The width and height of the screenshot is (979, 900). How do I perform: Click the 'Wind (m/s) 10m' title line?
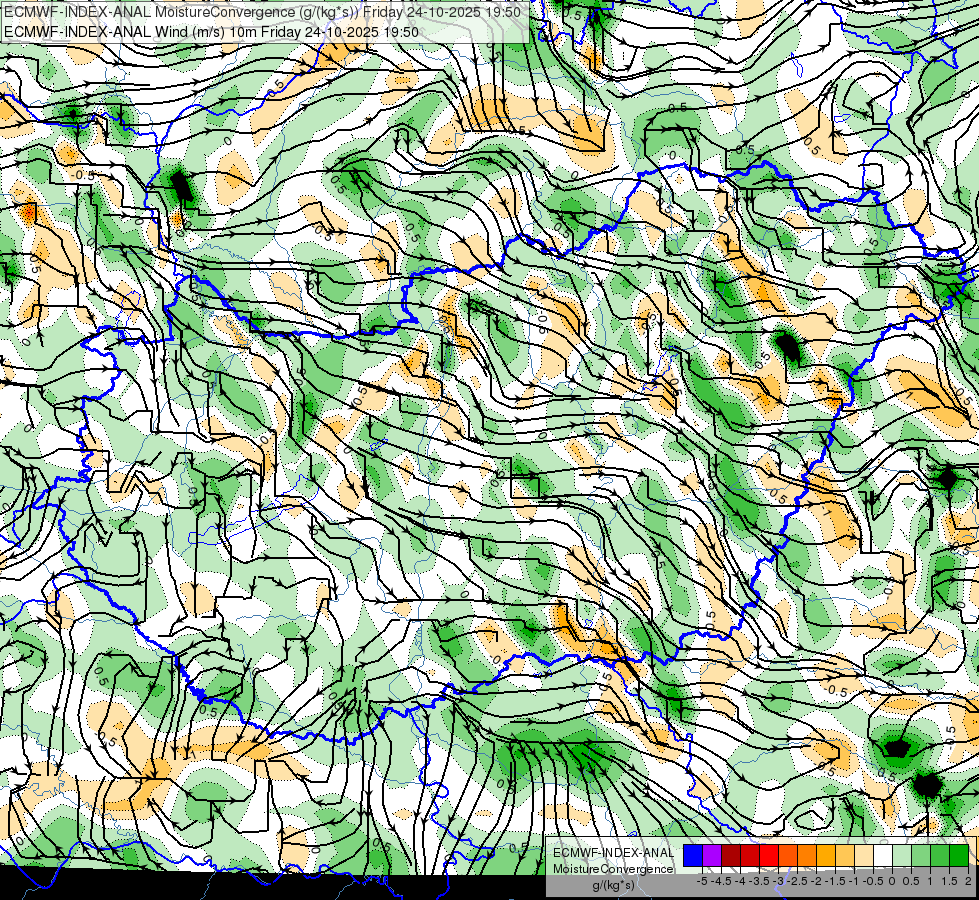point(211,32)
